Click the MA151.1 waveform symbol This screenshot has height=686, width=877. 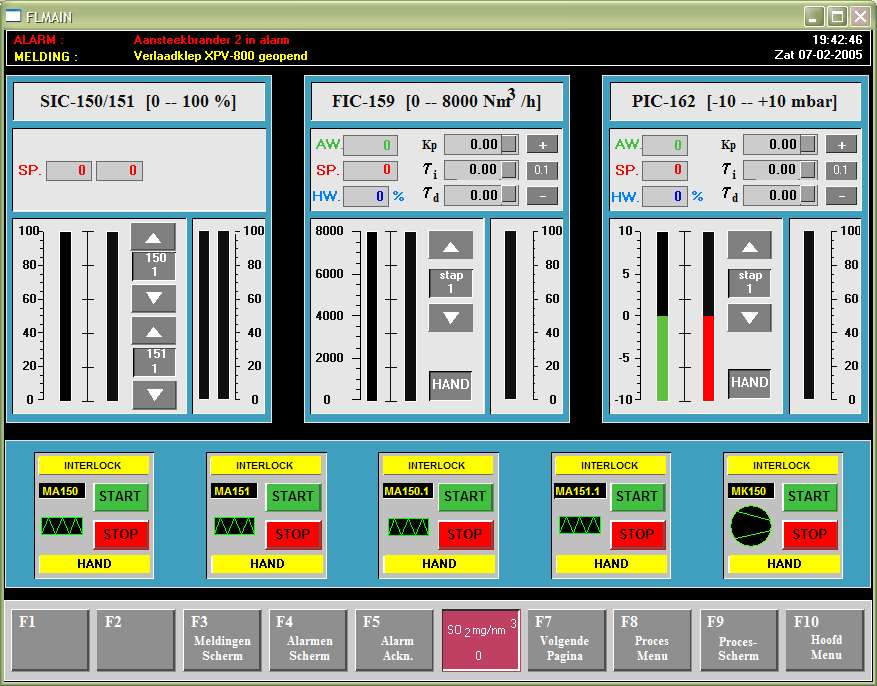click(x=579, y=525)
